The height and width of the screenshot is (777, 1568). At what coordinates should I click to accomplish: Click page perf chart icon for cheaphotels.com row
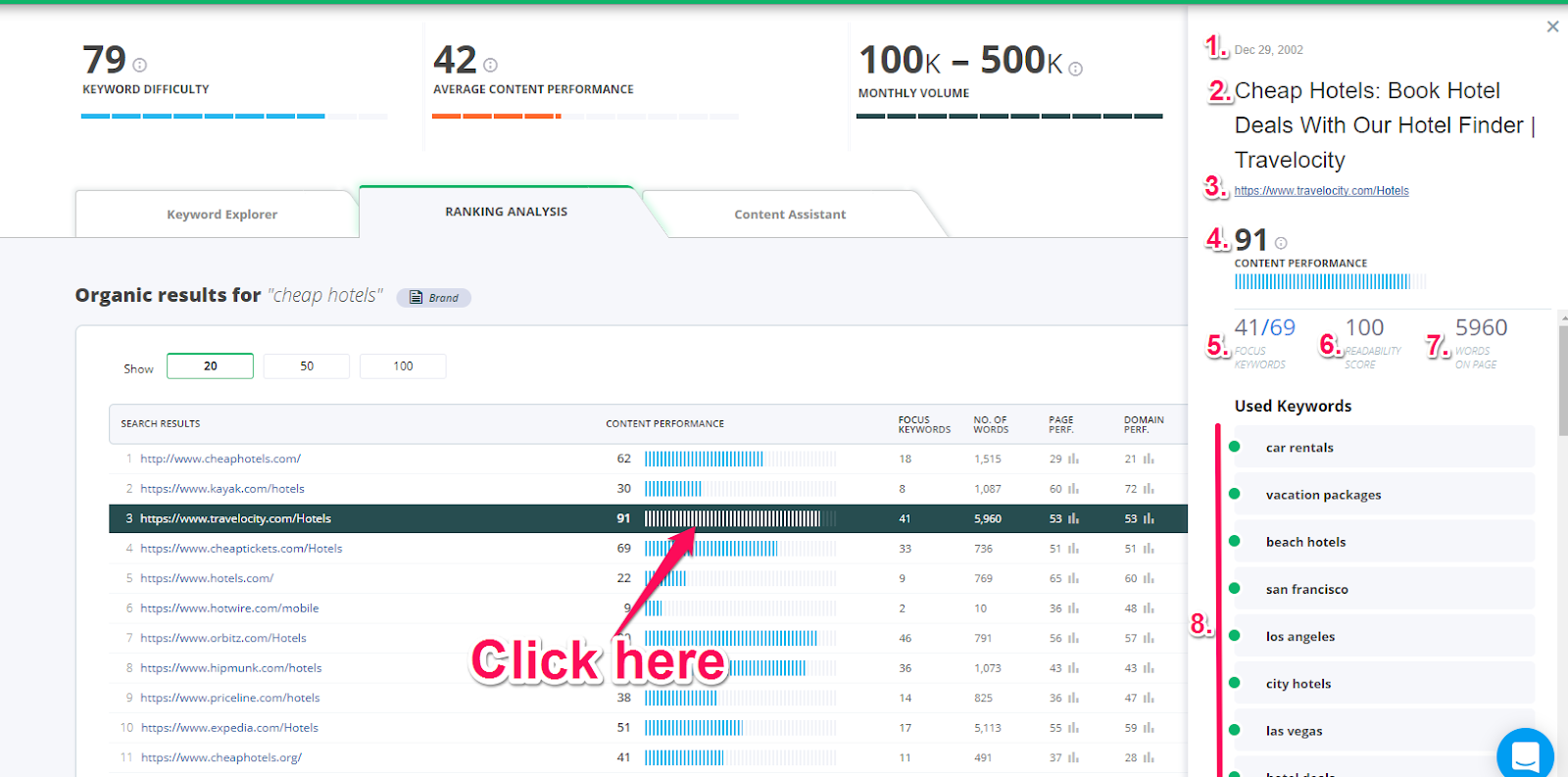[1073, 459]
